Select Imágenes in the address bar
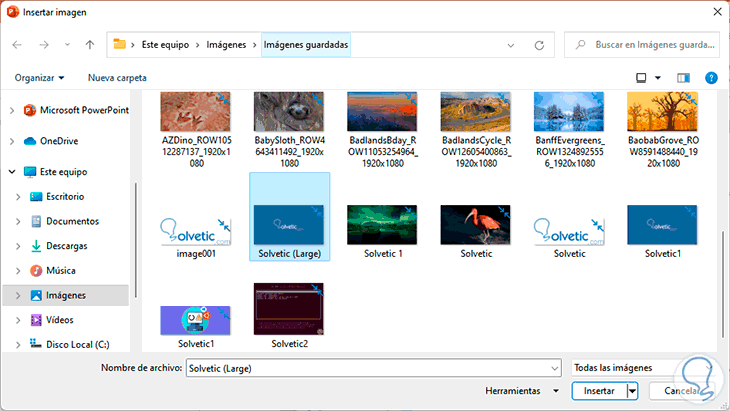This screenshot has height=411, width=730. [x=226, y=45]
